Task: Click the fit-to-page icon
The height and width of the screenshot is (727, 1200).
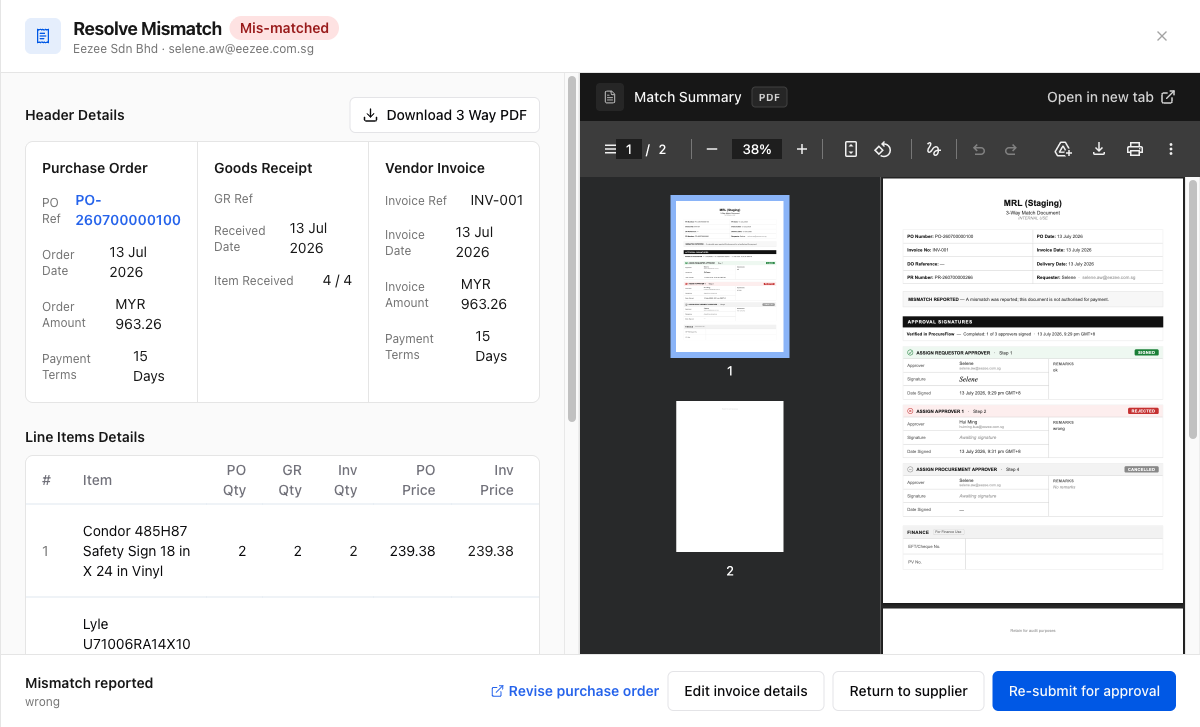Action: 851,149
